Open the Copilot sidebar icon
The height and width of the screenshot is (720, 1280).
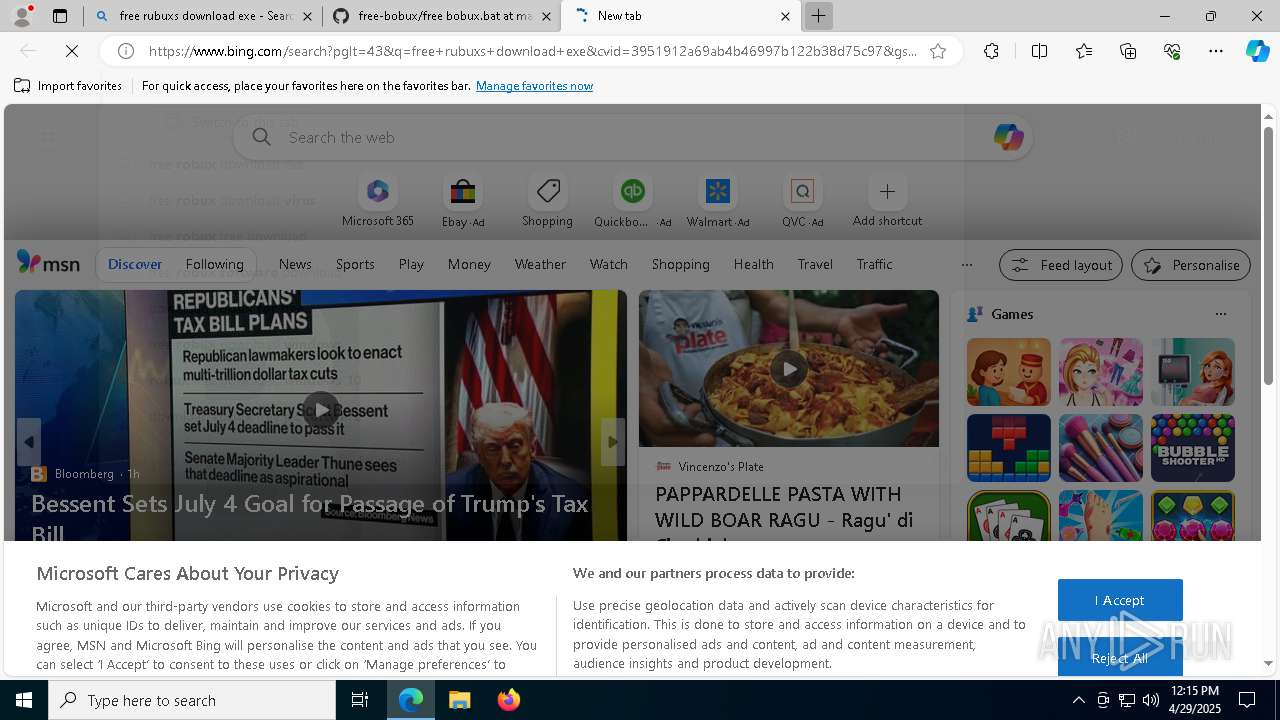point(1257,51)
